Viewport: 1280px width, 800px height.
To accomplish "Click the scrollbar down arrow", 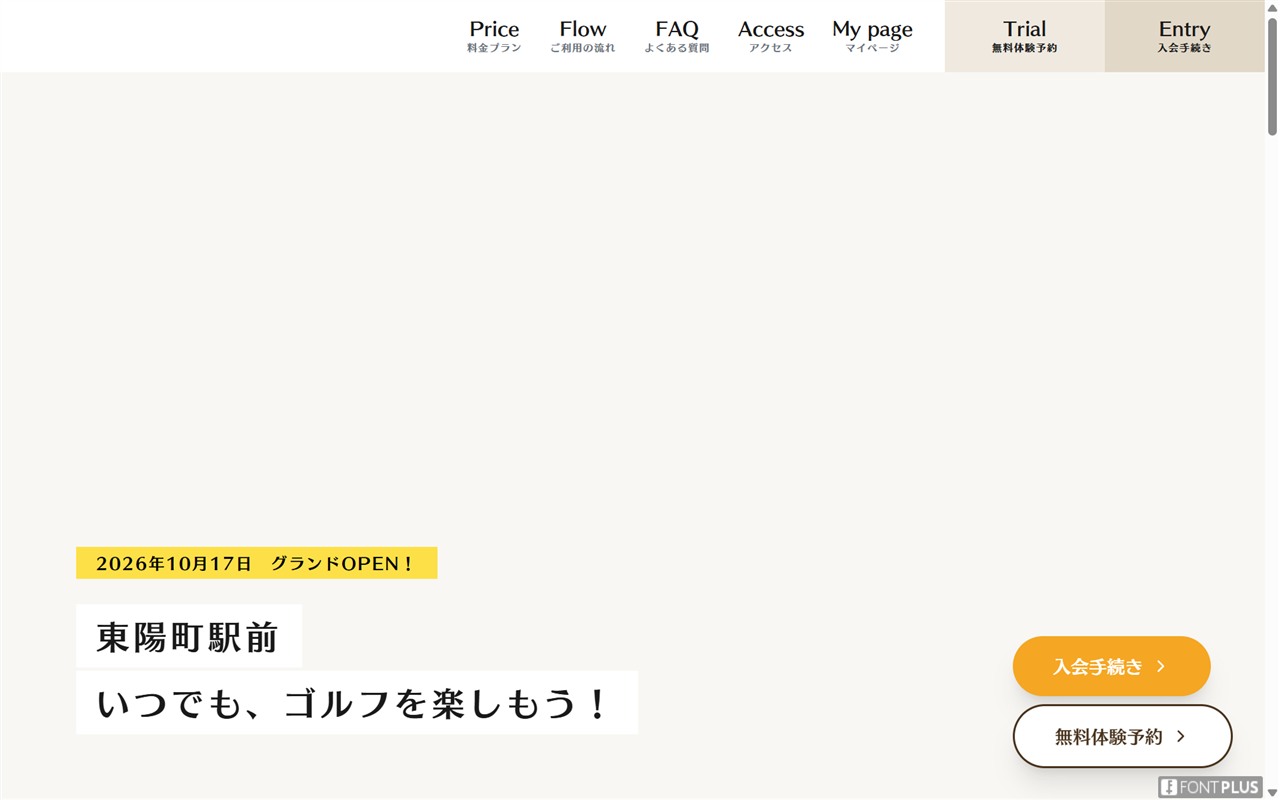I will (x=1272, y=792).
